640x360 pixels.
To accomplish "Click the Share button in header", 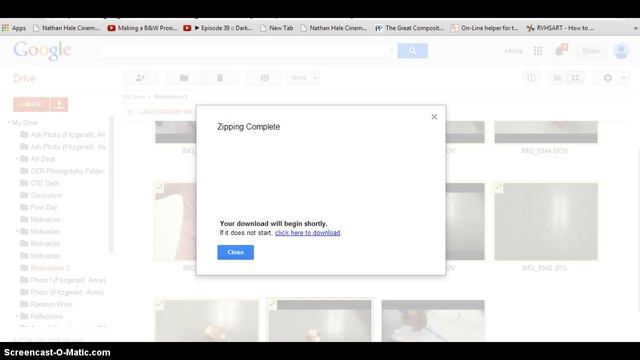I will [x=591, y=51].
